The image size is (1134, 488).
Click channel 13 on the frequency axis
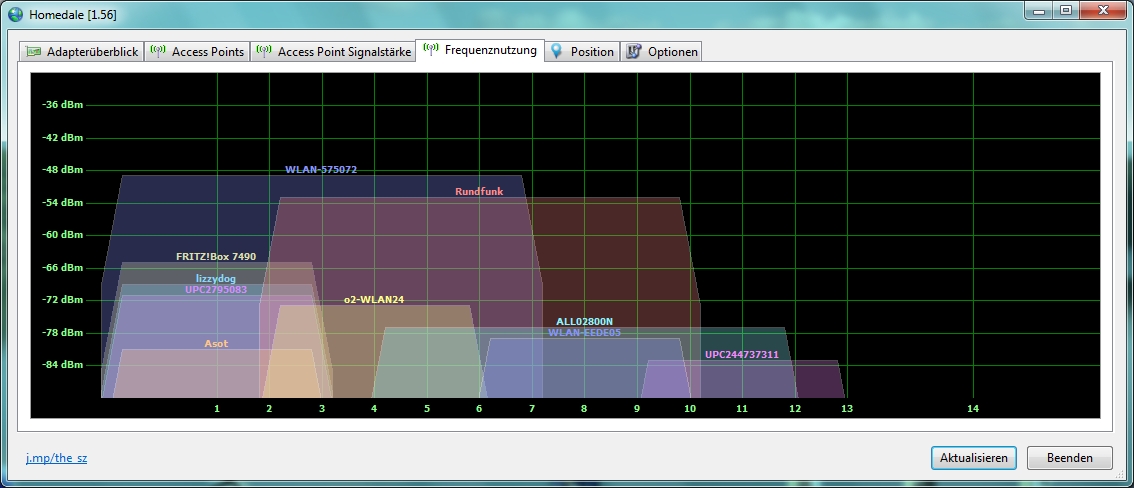pyautogui.click(x=847, y=409)
